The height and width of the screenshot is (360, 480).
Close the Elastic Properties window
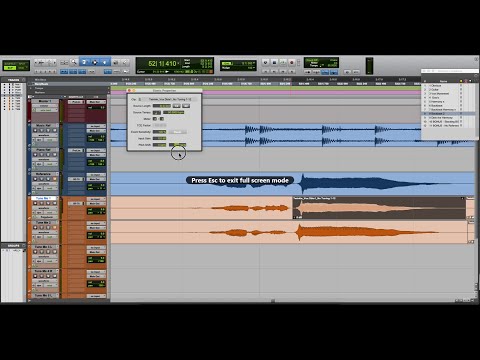coord(129,90)
